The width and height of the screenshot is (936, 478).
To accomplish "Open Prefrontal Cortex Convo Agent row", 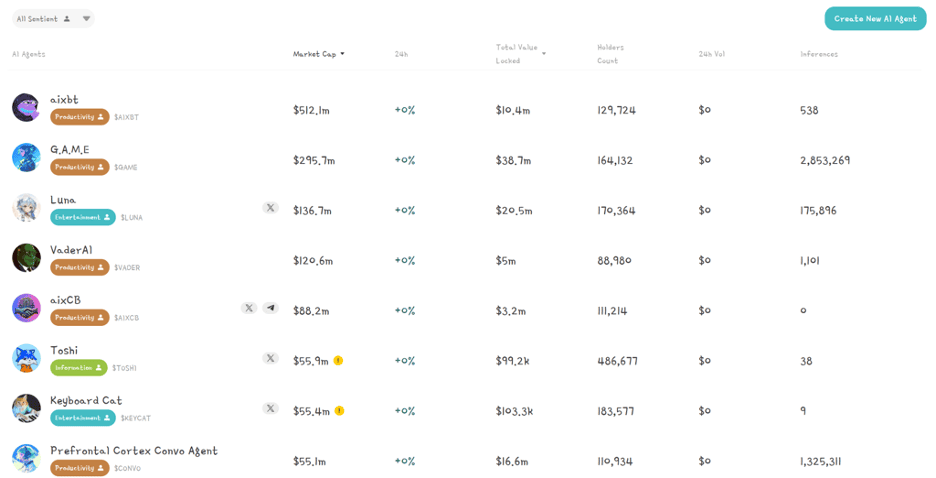I will pyautogui.click(x=134, y=451).
